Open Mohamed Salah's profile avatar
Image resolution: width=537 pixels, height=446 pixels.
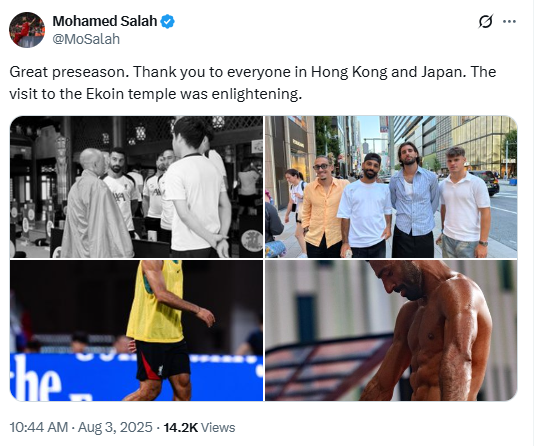click(x=27, y=30)
